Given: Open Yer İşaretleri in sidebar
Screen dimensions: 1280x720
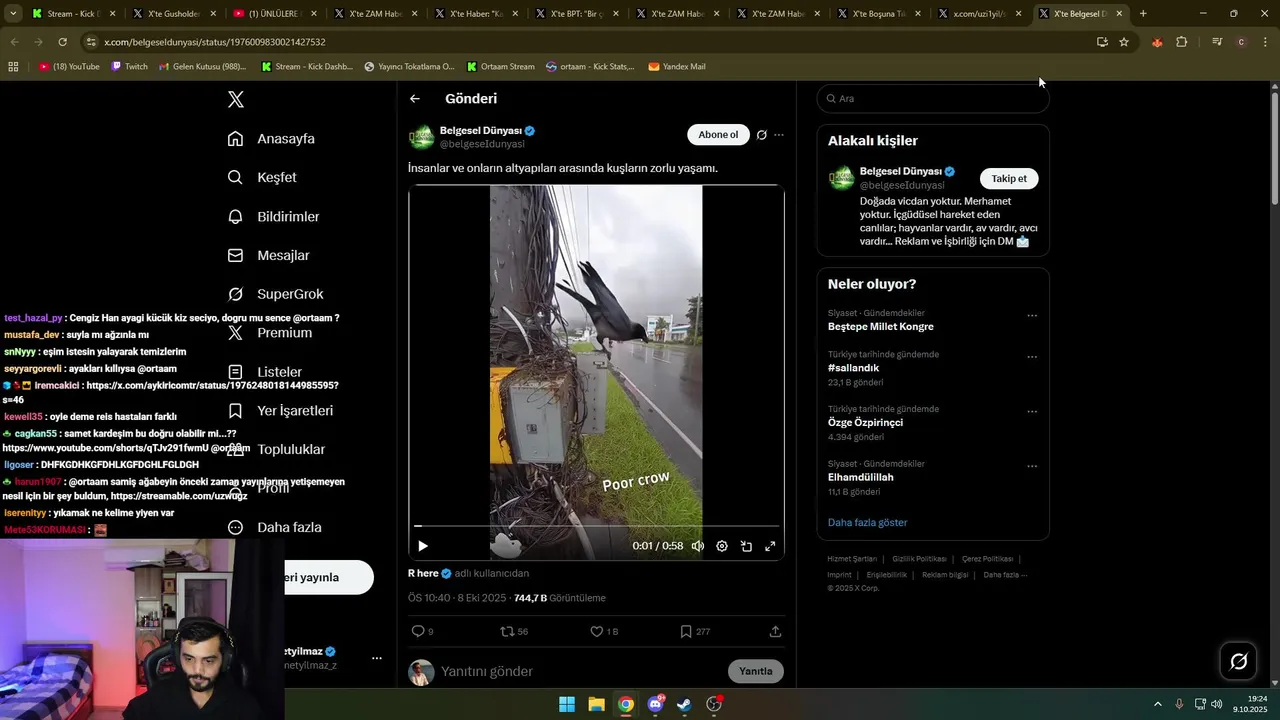Looking at the screenshot, I should (295, 411).
